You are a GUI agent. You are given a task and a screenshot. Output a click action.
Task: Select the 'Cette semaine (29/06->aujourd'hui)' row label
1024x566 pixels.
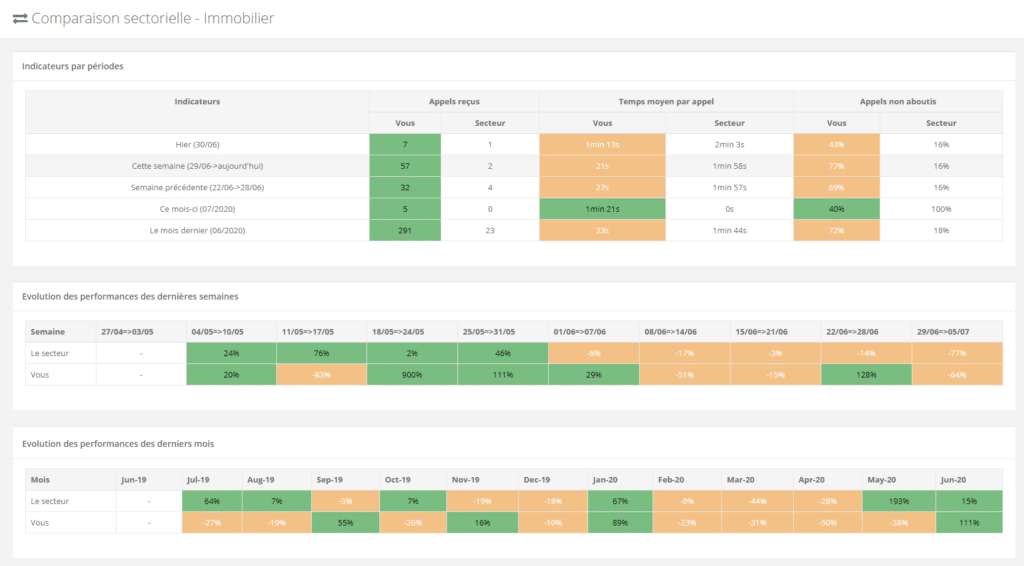coord(197,166)
